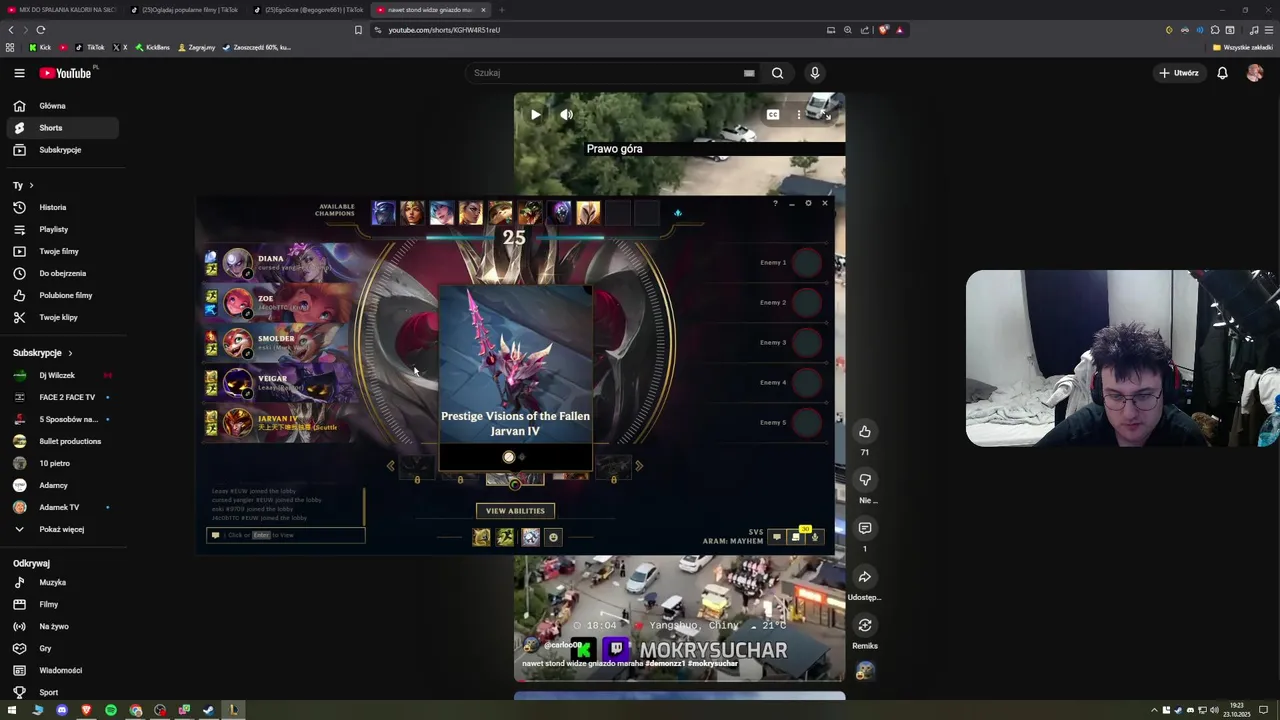Click the search magnifier button
The height and width of the screenshot is (720, 1280).
[777, 73]
